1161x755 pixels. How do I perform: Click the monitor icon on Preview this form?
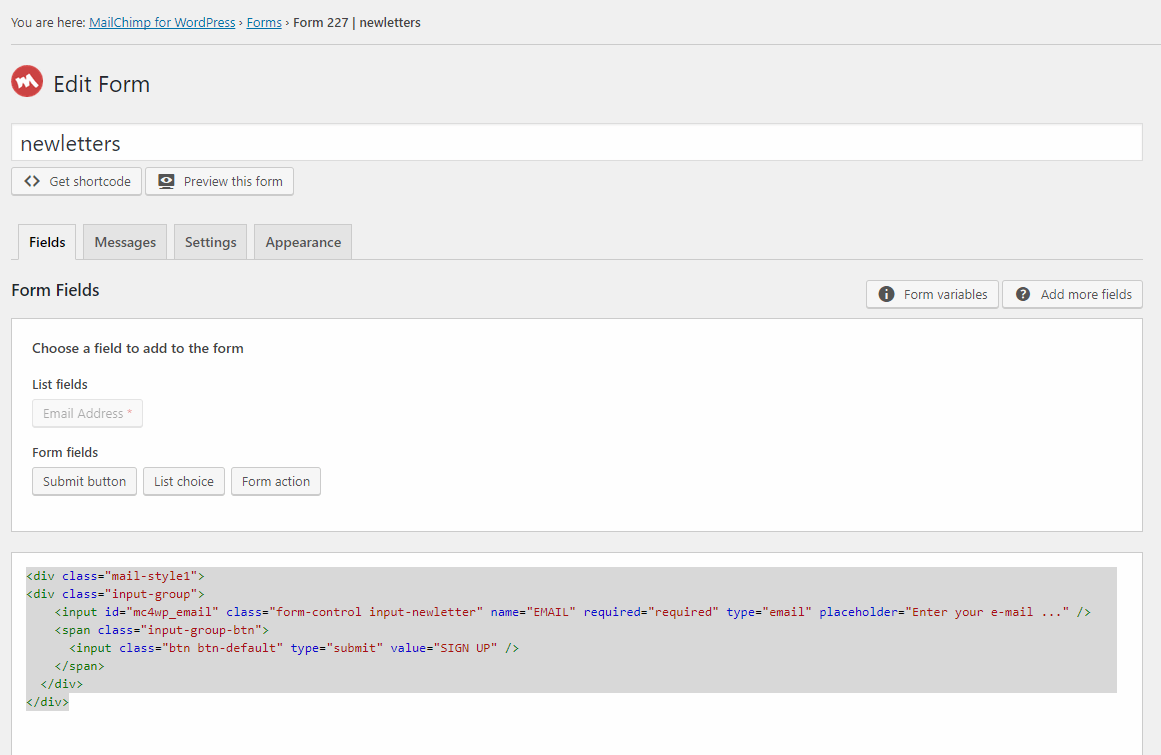(x=166, y=181)
